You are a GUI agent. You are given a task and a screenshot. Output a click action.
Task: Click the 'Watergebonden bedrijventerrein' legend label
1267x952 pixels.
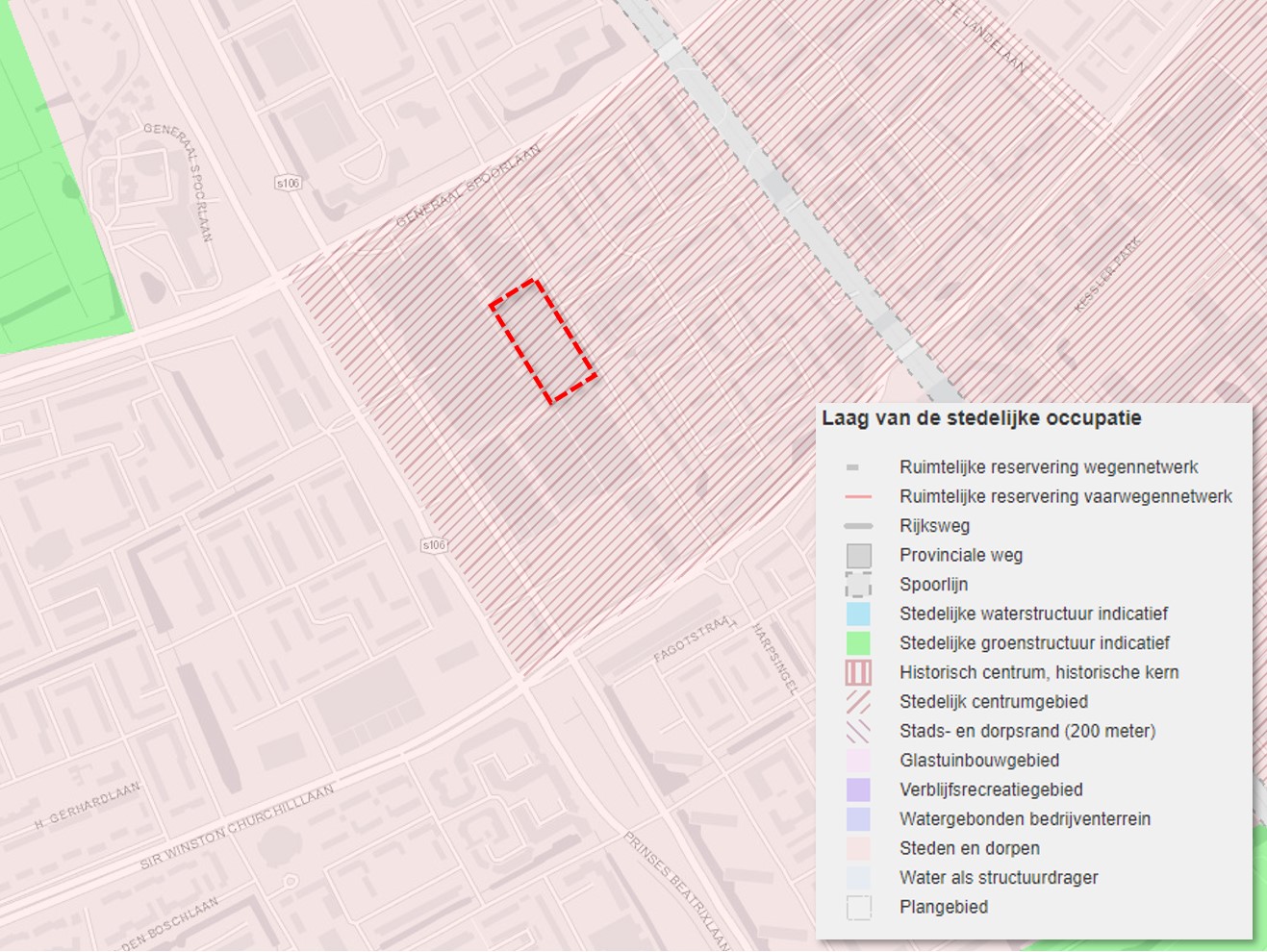[x=1025, y=819]
